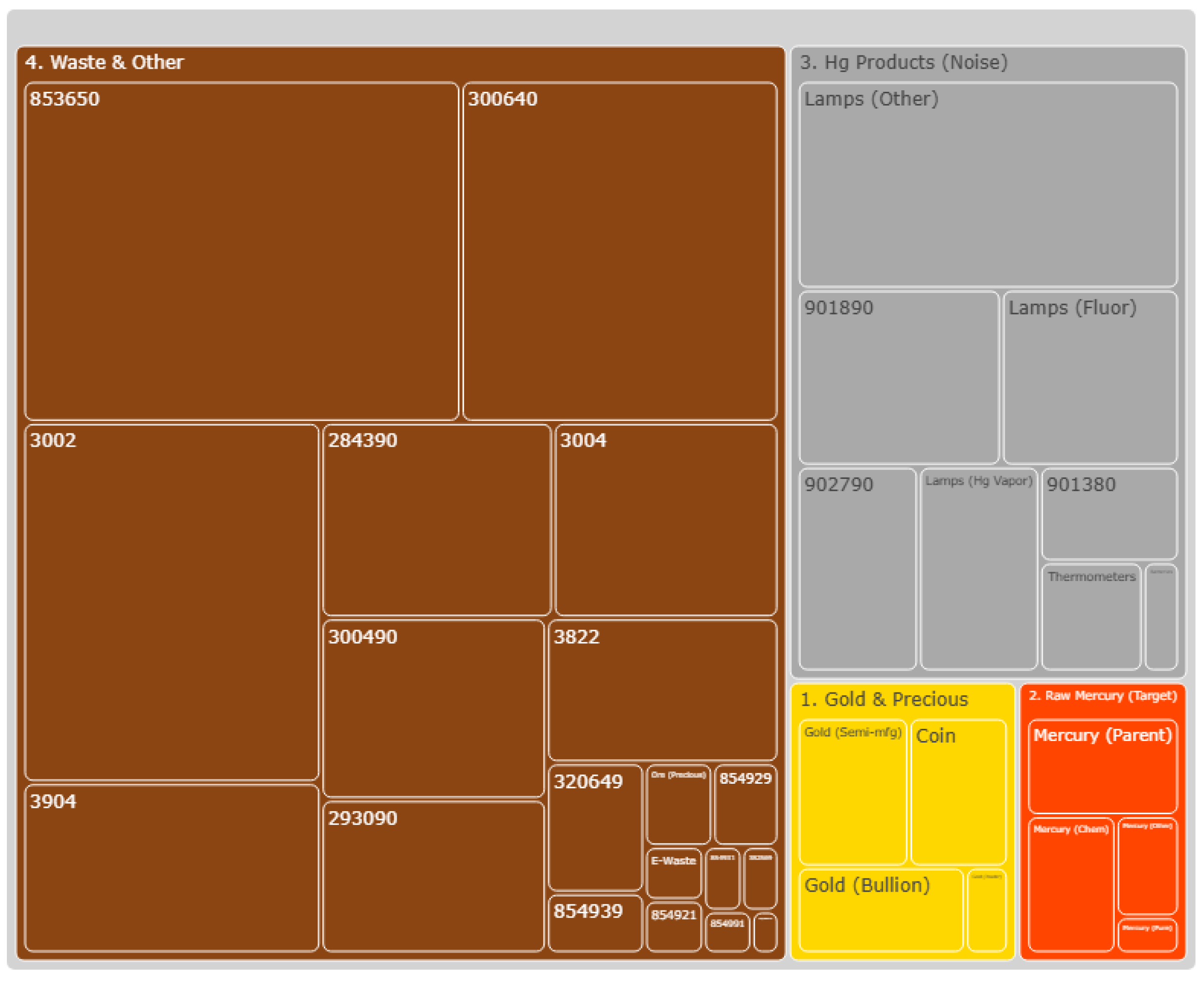Click the Mercury (Parent) block
The image size is (1204, 982).
click(1102, 767)
